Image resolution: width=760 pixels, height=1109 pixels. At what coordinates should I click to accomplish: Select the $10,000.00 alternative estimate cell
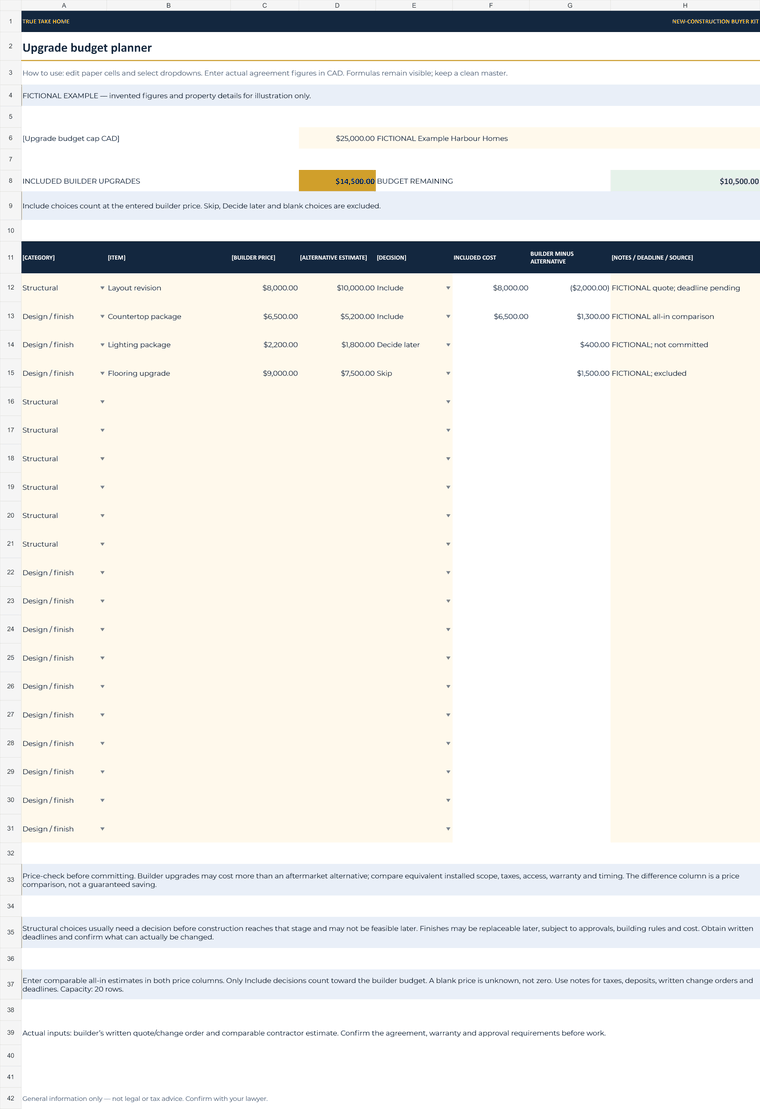[337, 288]
